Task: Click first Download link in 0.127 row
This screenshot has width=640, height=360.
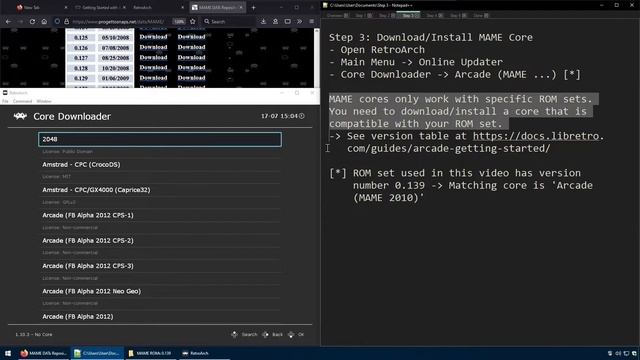Action: coord(153,57)
